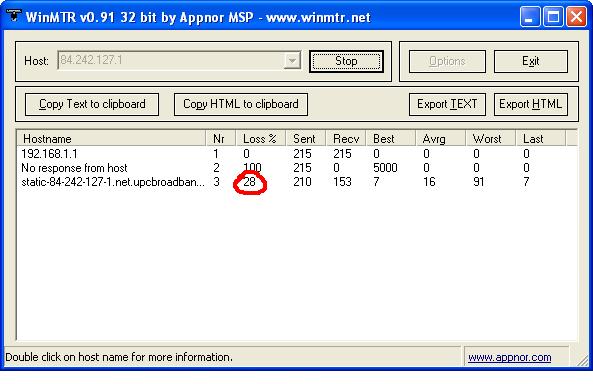
Task: Click the Nr column header
Action: click(221, 138)
